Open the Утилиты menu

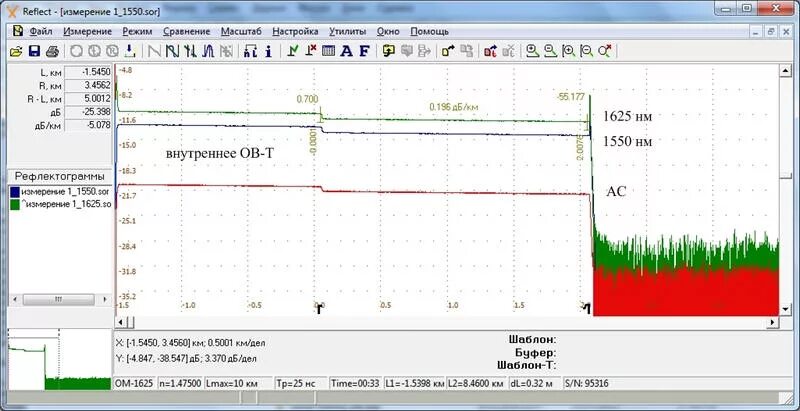coord(347,32)
